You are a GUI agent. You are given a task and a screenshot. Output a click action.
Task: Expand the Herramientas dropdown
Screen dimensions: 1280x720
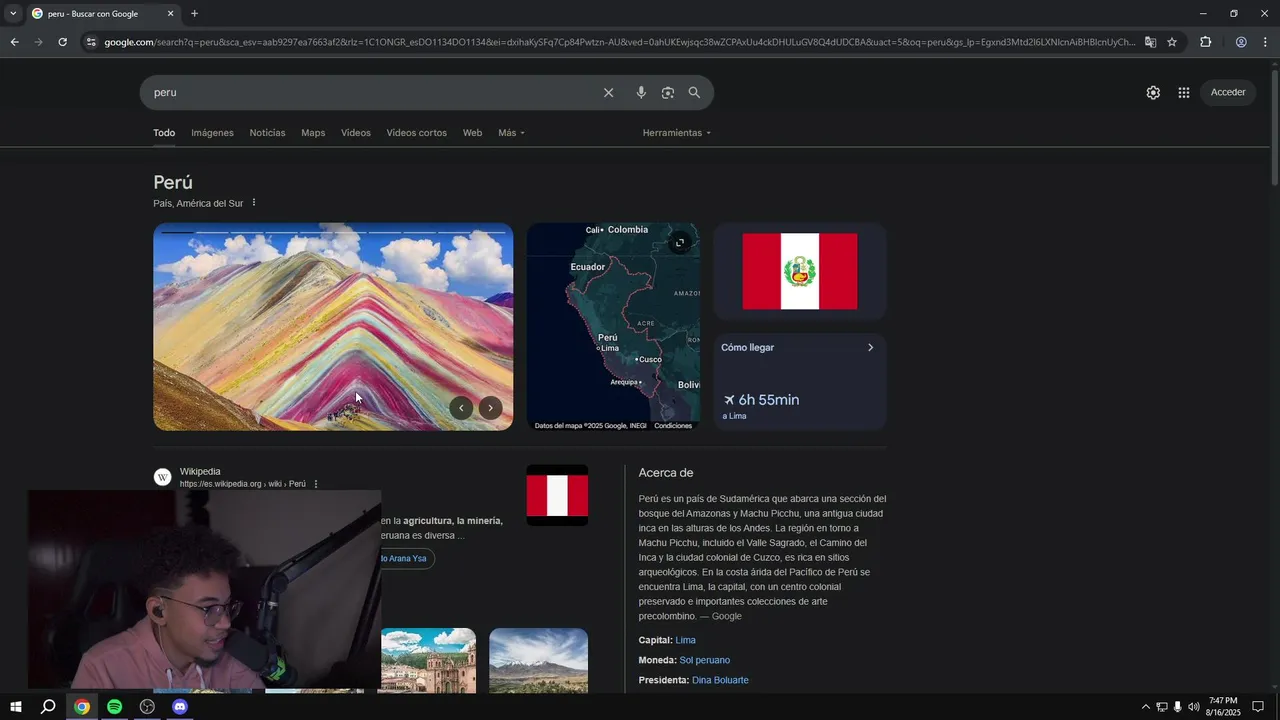(677, 133)
